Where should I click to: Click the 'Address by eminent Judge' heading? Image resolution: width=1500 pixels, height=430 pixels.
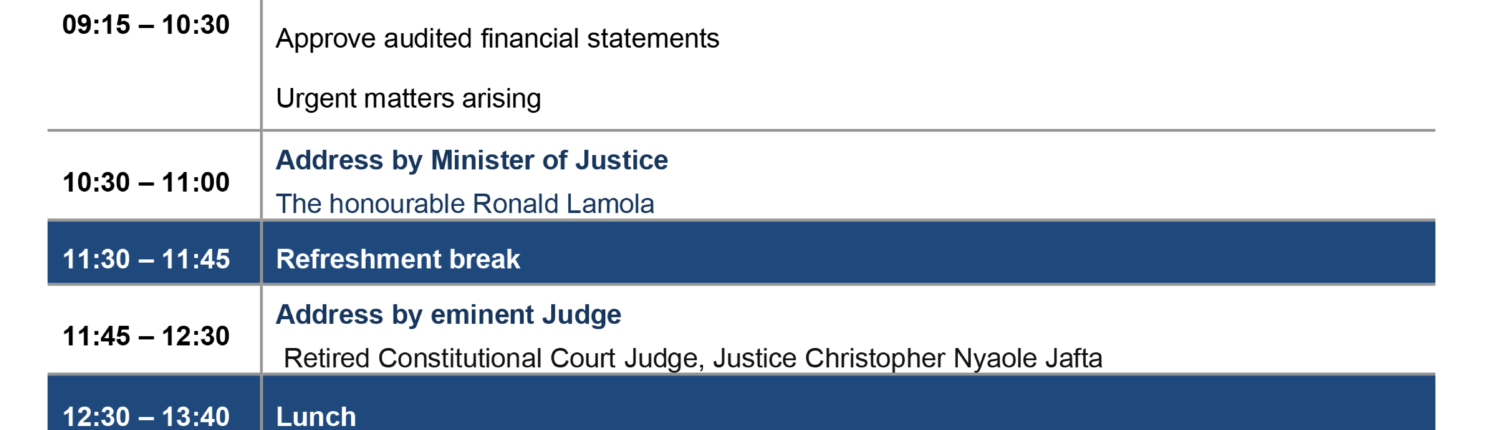448,315
